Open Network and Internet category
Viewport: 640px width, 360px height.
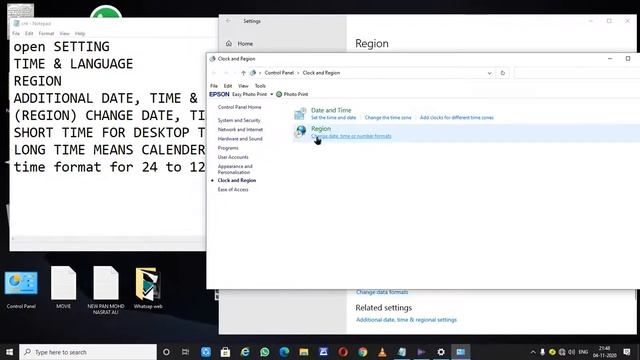(x=240, y=129)
